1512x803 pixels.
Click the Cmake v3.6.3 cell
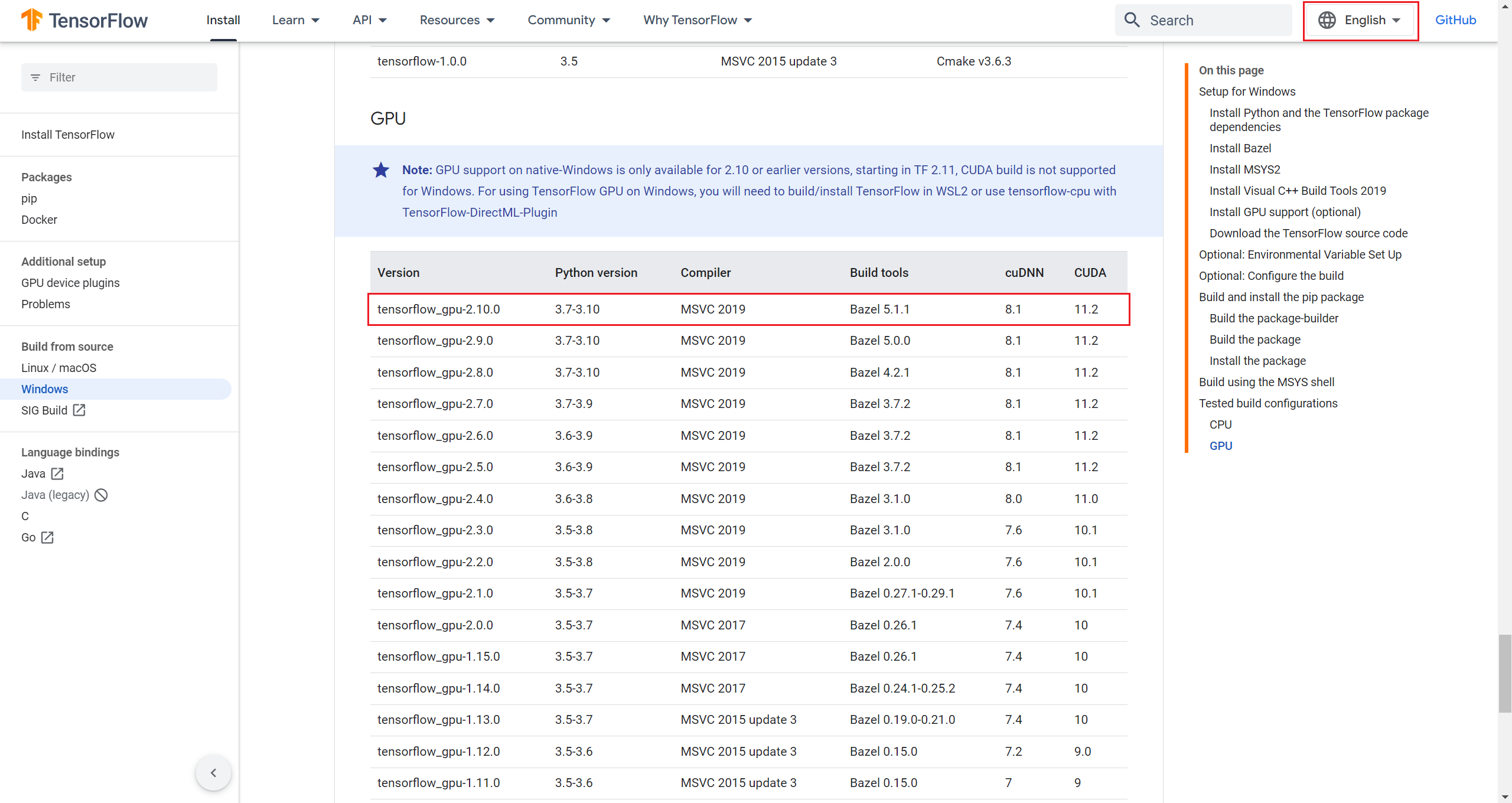973,61
